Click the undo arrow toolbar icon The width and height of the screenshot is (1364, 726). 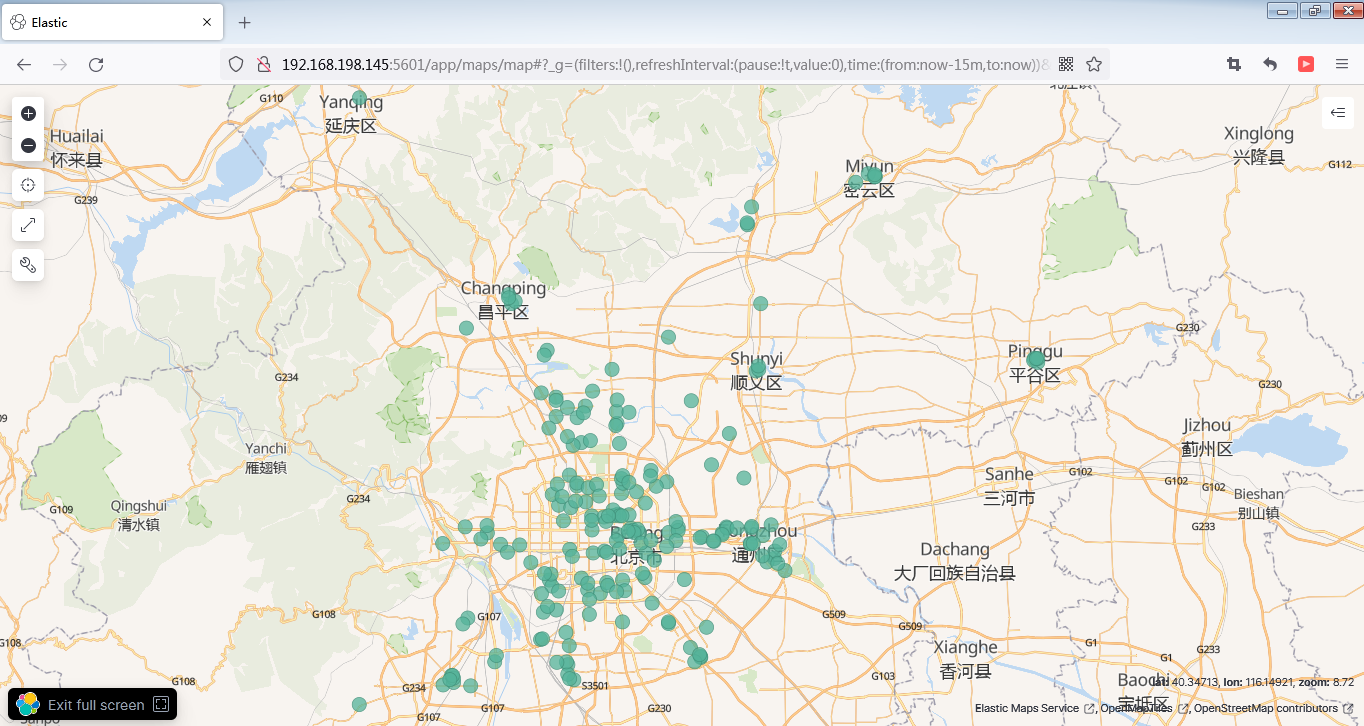(x=1270, y=64)
